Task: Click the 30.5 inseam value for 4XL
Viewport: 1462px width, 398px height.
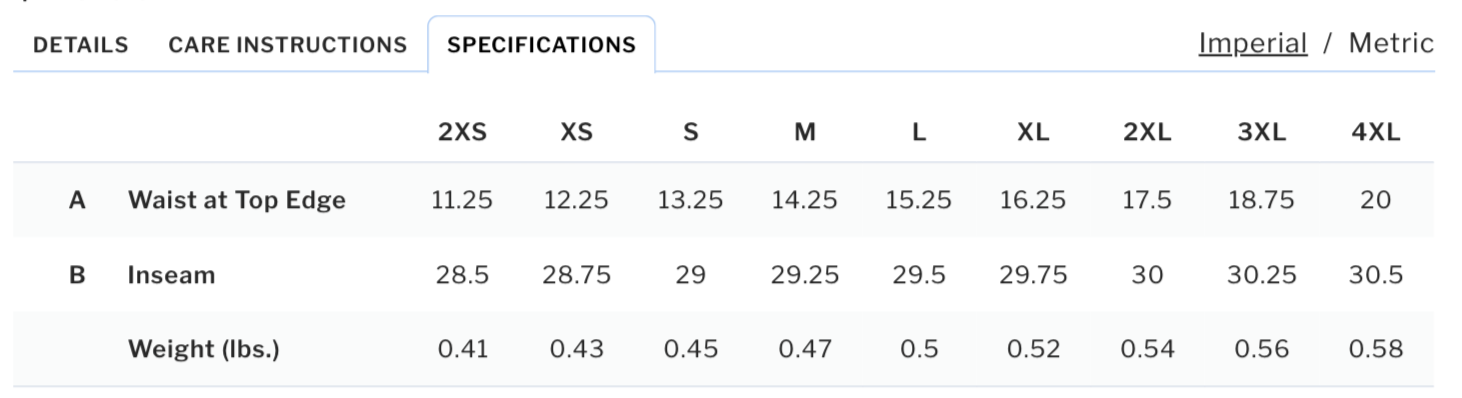Action: [1376, 275]
